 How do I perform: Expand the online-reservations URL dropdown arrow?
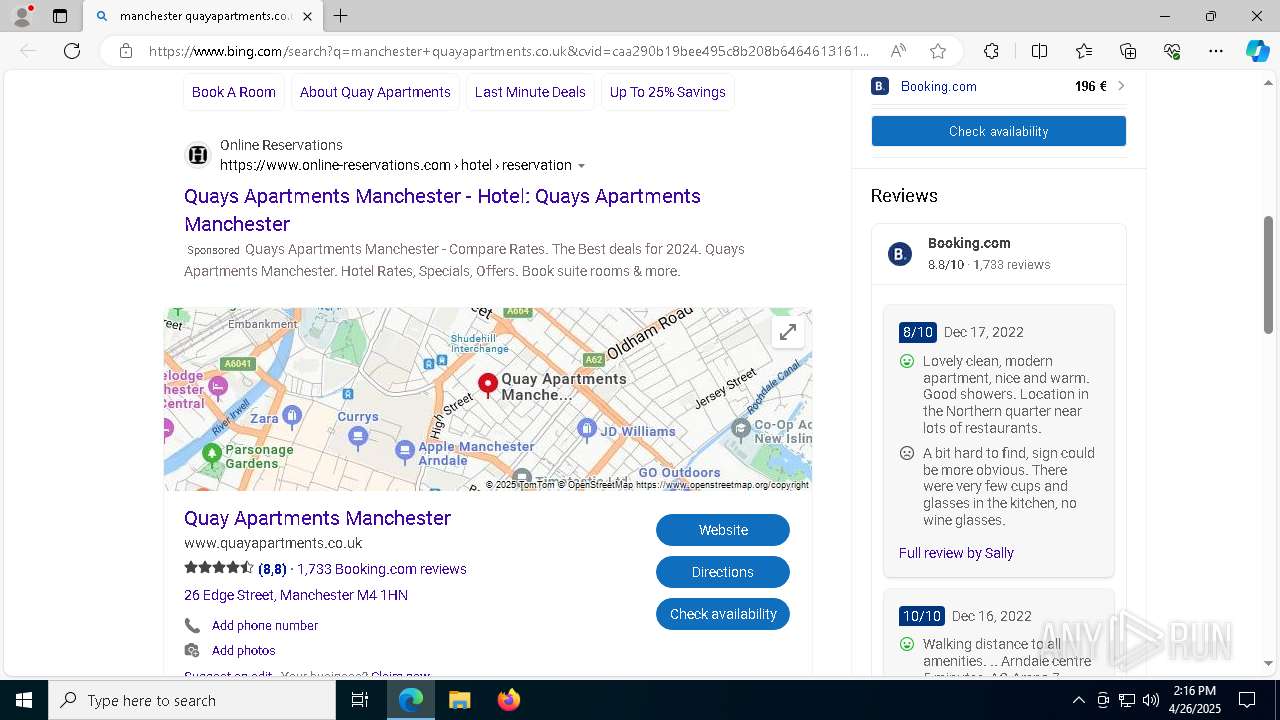pyautogui.click(x=581, y=166)
